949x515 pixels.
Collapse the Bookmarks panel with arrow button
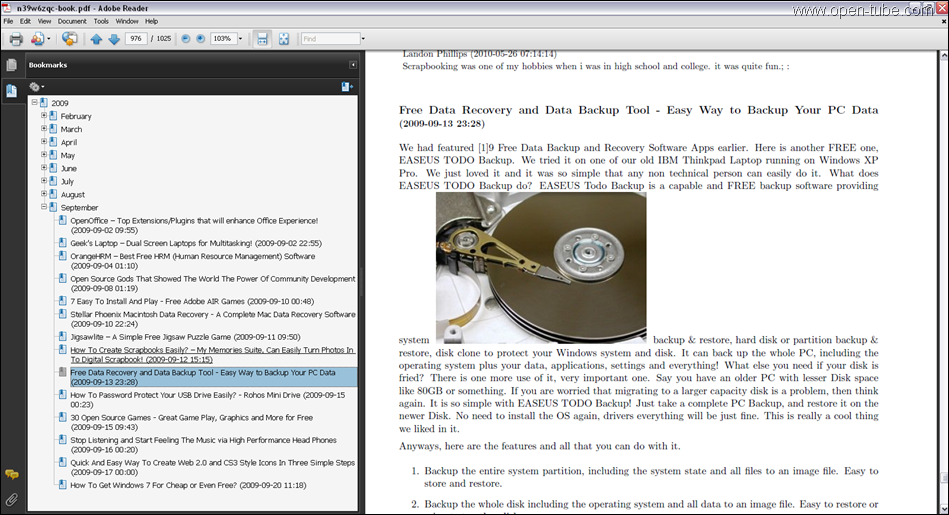coord(352,65)
